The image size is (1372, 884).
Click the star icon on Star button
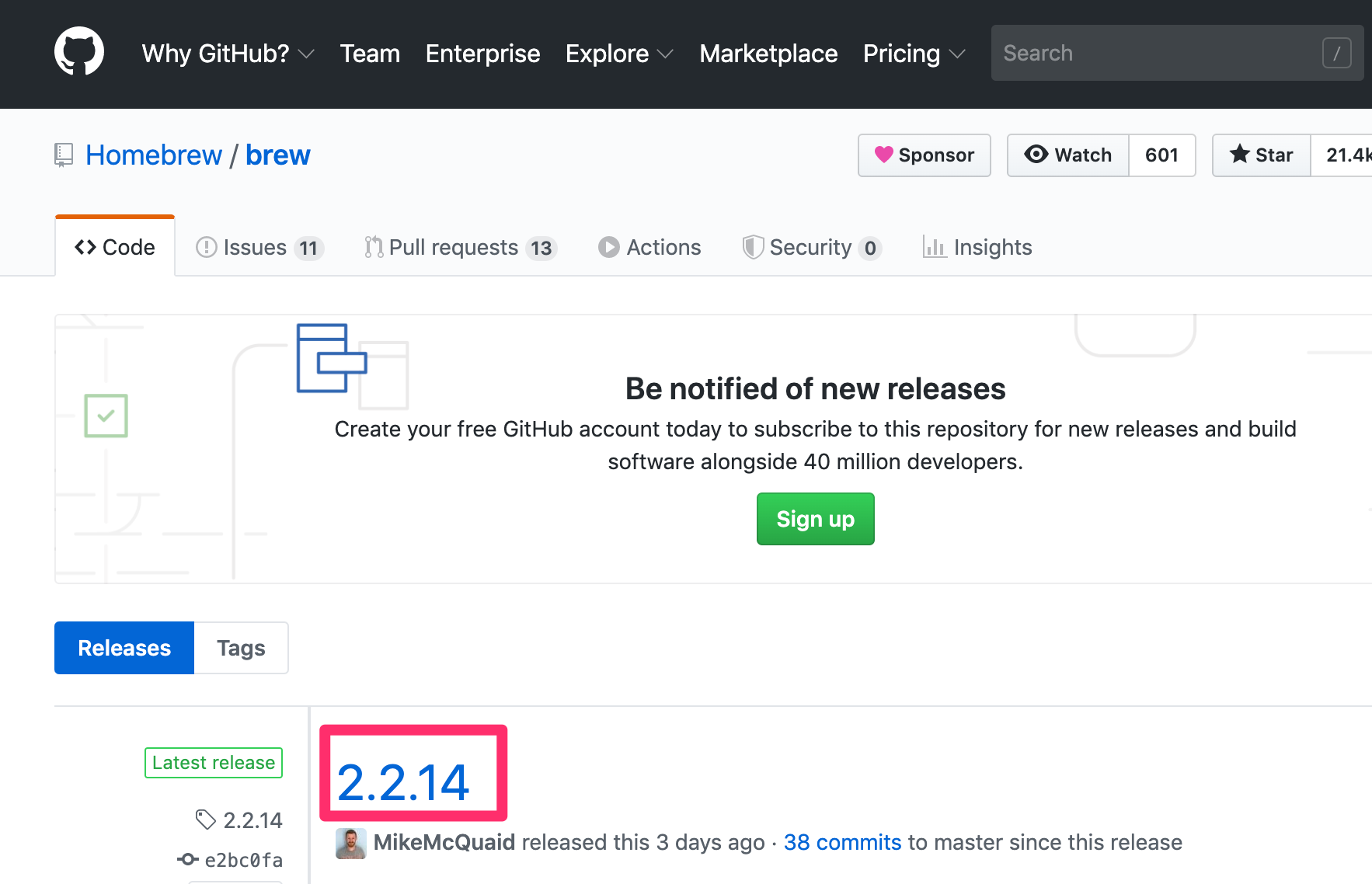(1240, 155)
